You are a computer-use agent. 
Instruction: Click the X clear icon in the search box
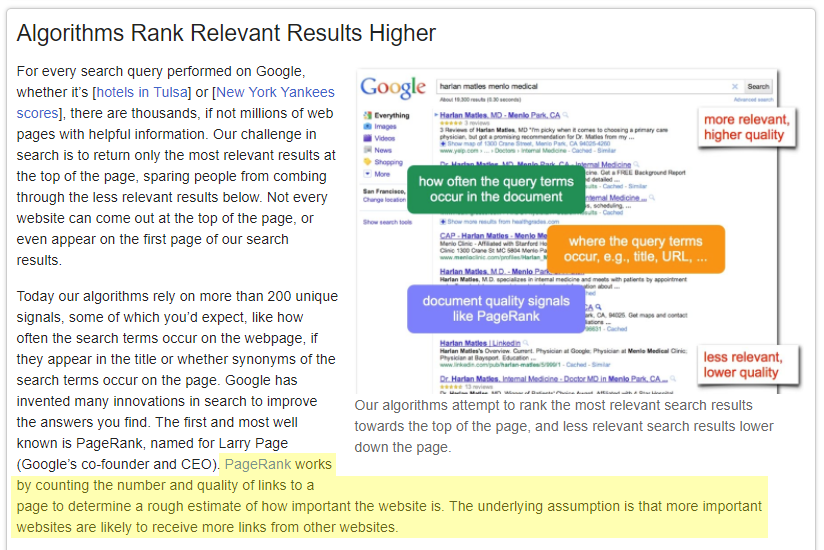click(735, 87)
